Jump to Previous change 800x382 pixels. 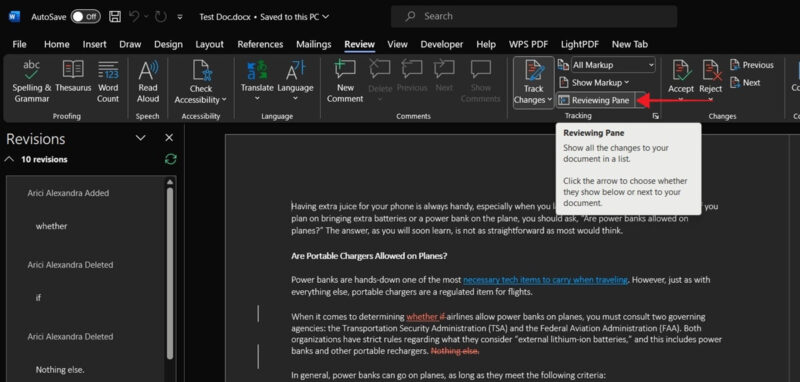752,65
